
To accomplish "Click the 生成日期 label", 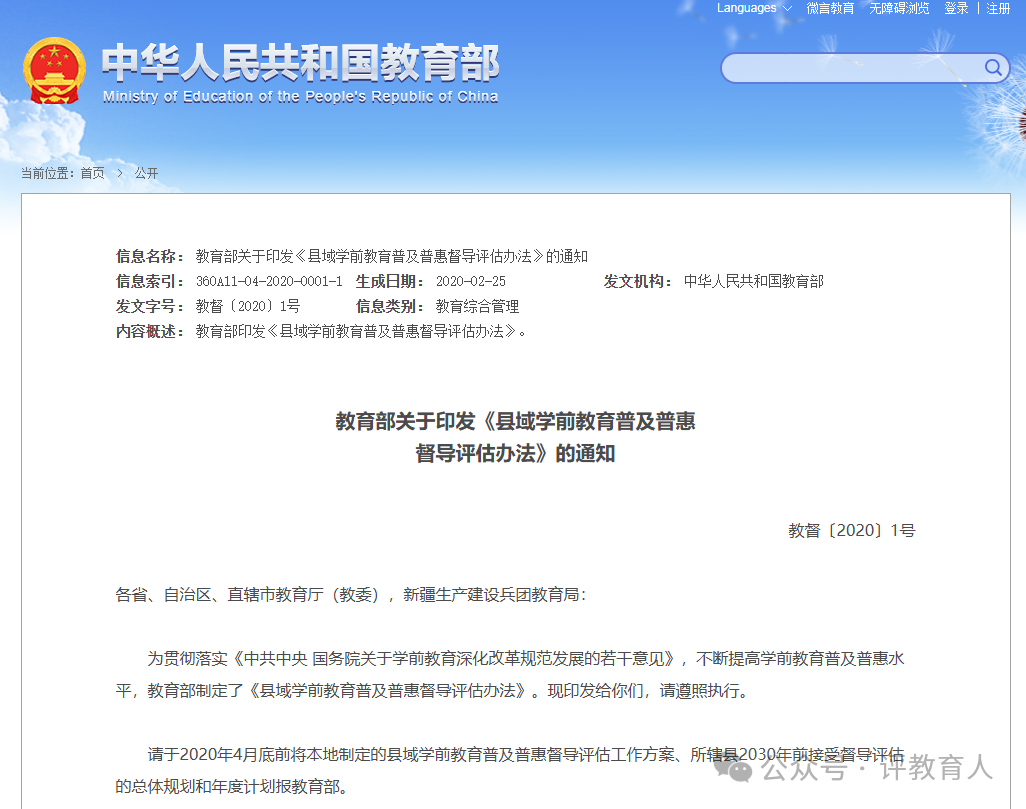I will click(x=390, y=281).
